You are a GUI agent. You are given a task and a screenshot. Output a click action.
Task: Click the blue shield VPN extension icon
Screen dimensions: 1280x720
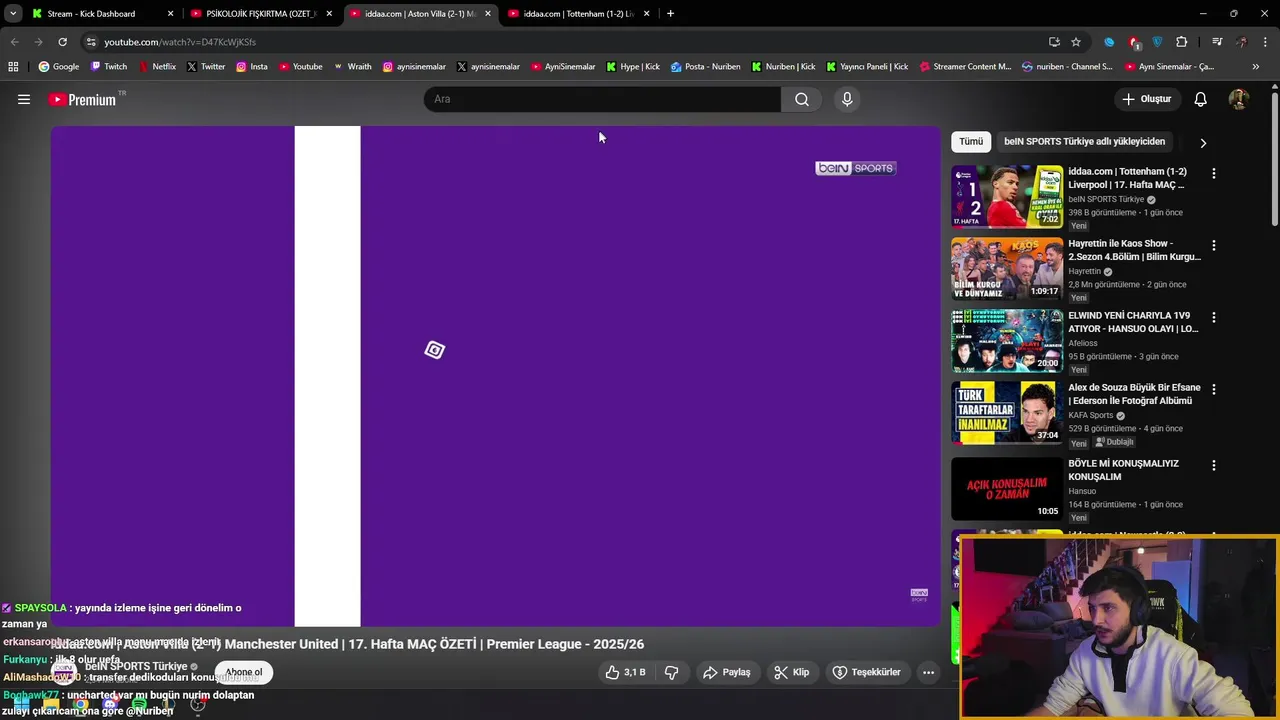(1158, 42)
